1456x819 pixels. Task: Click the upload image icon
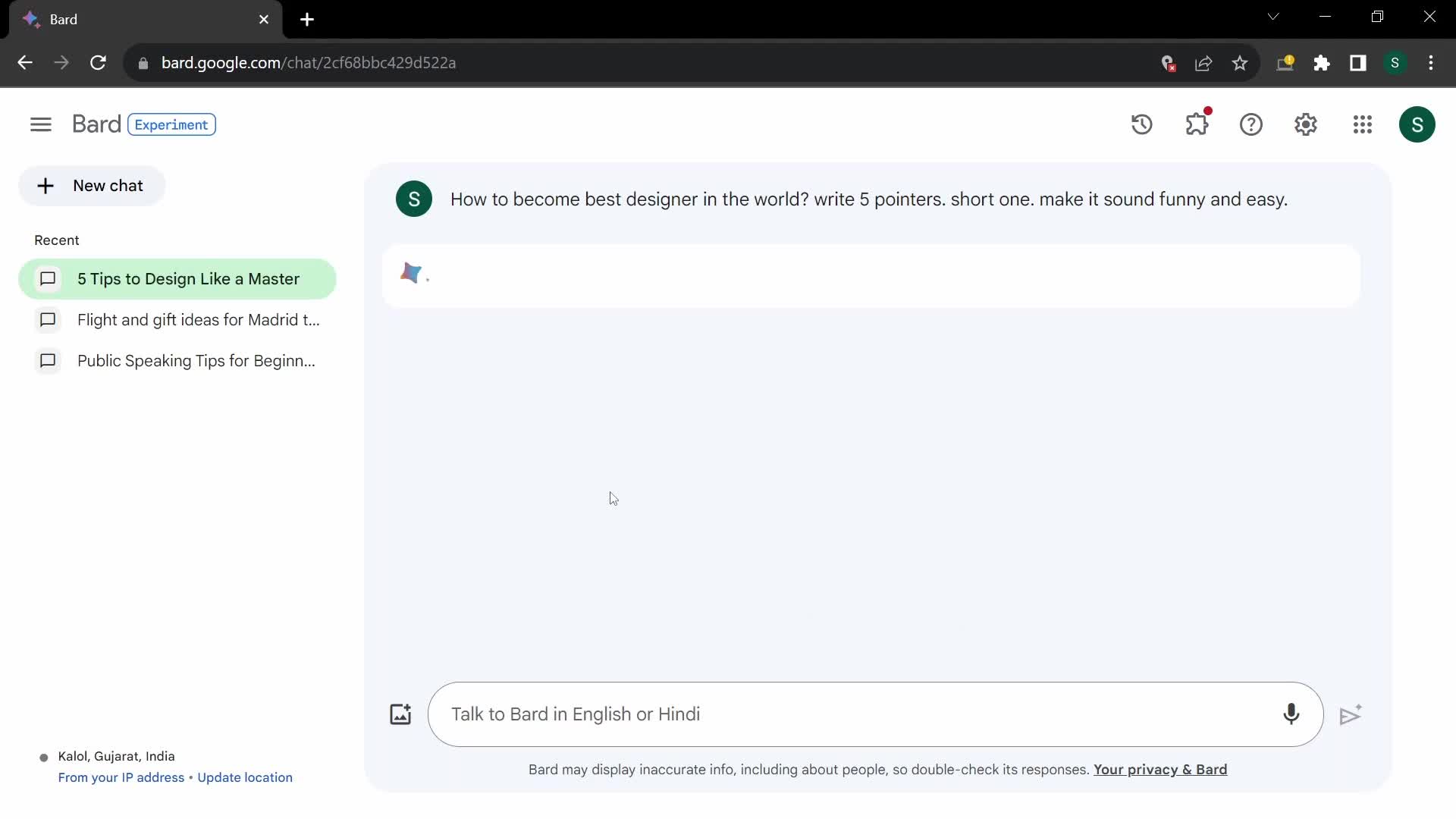[x=400, y=714]
